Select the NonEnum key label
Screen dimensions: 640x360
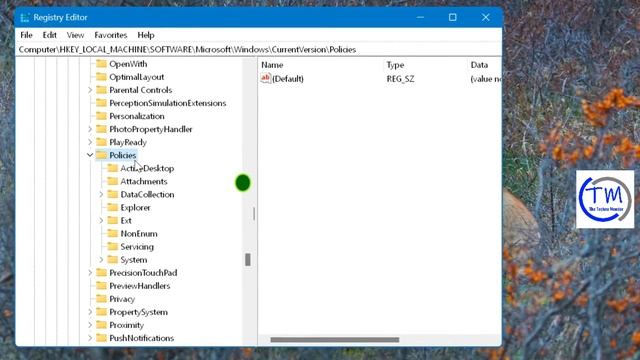click(x=139, y=233)
